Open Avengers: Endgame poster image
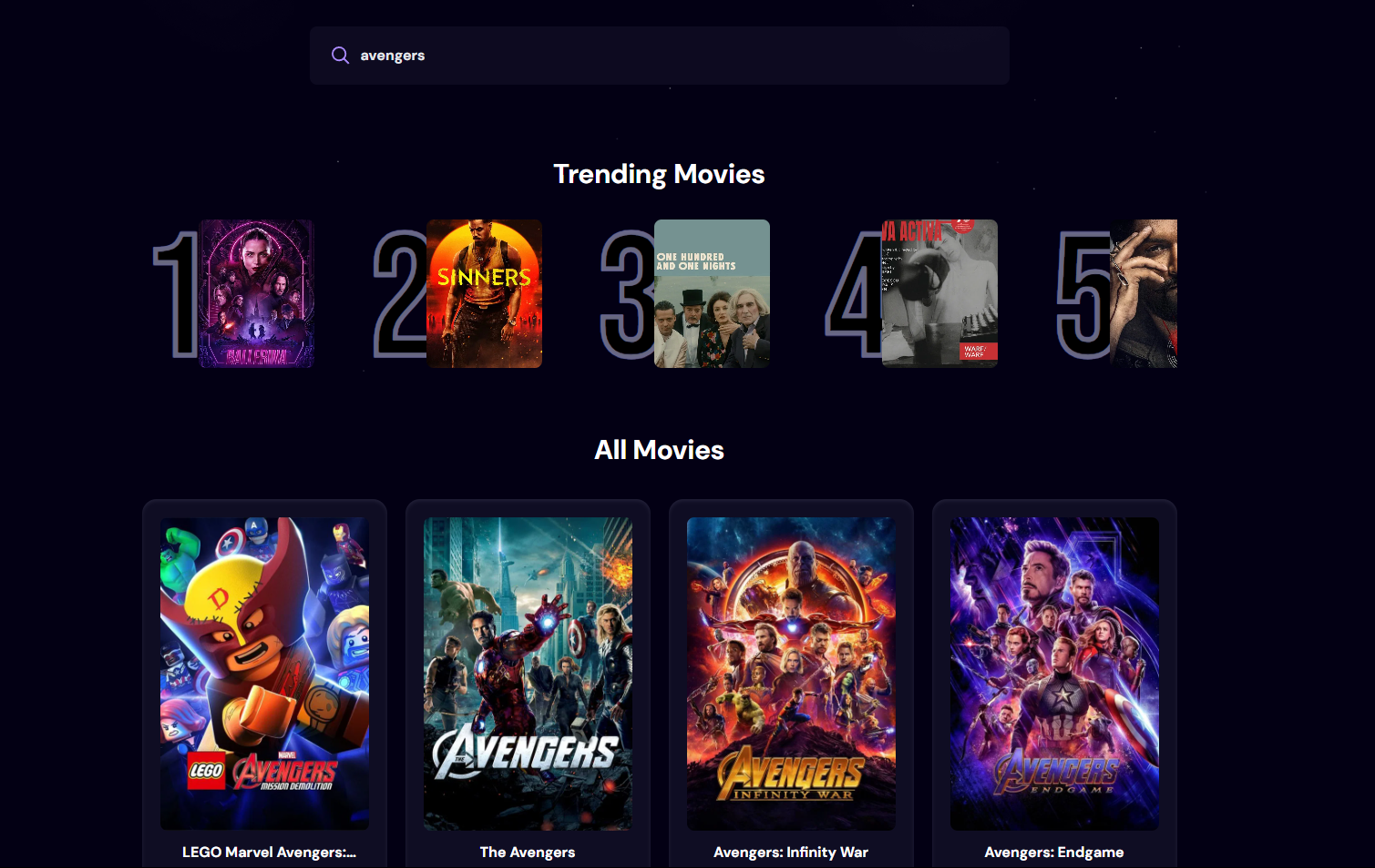1375x868 pixels. pos(1054,673)
